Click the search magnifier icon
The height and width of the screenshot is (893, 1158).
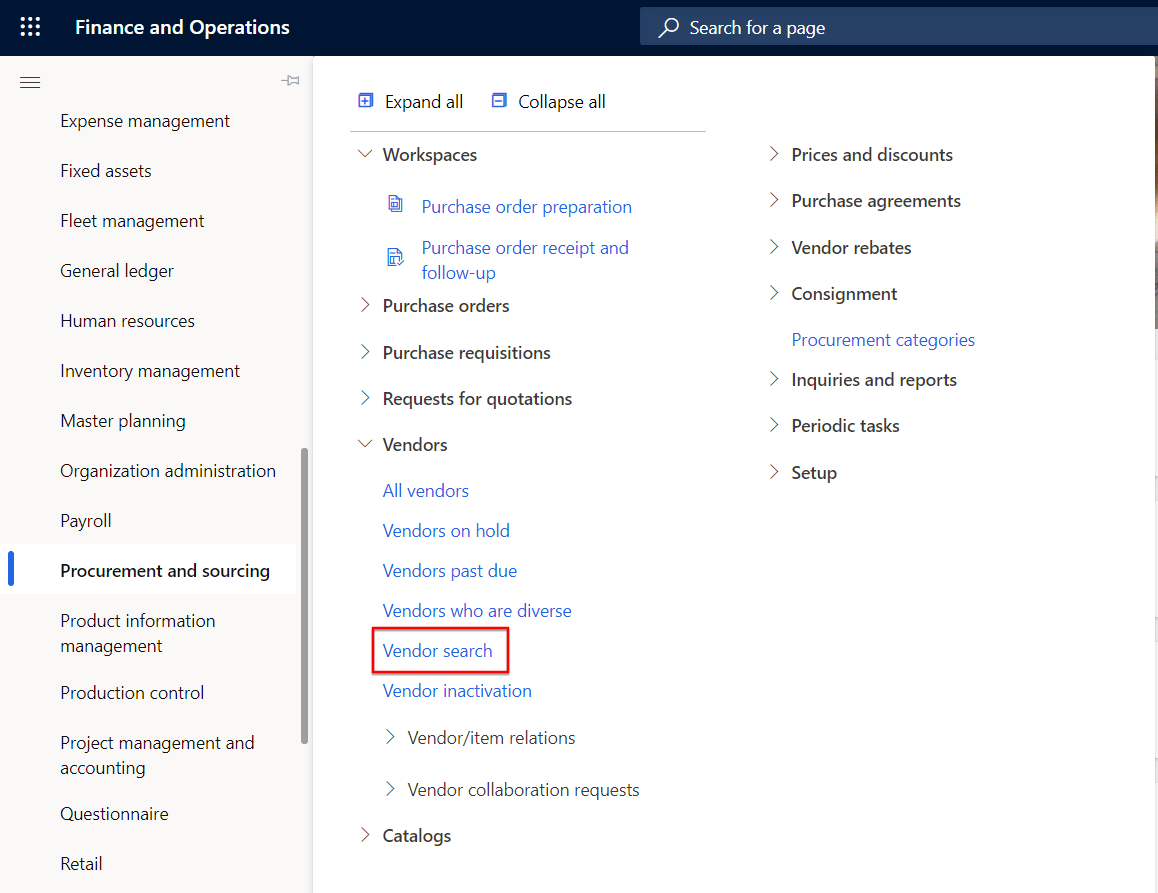(669, 27)
